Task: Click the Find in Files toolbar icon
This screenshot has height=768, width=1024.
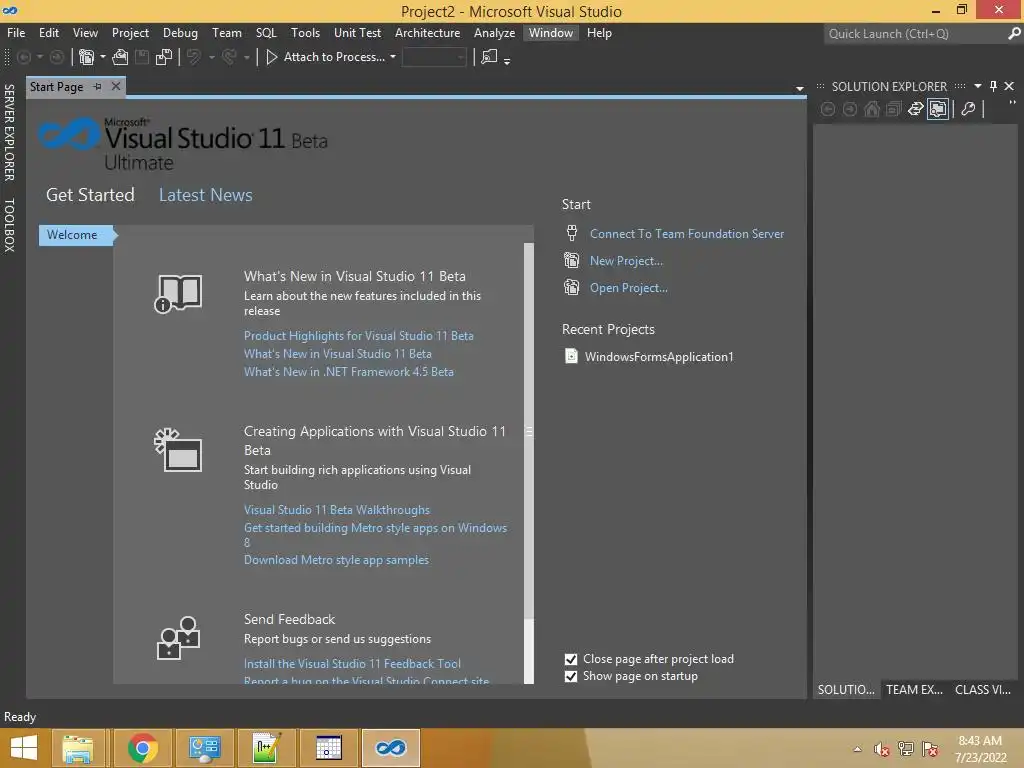Action: 488,57
